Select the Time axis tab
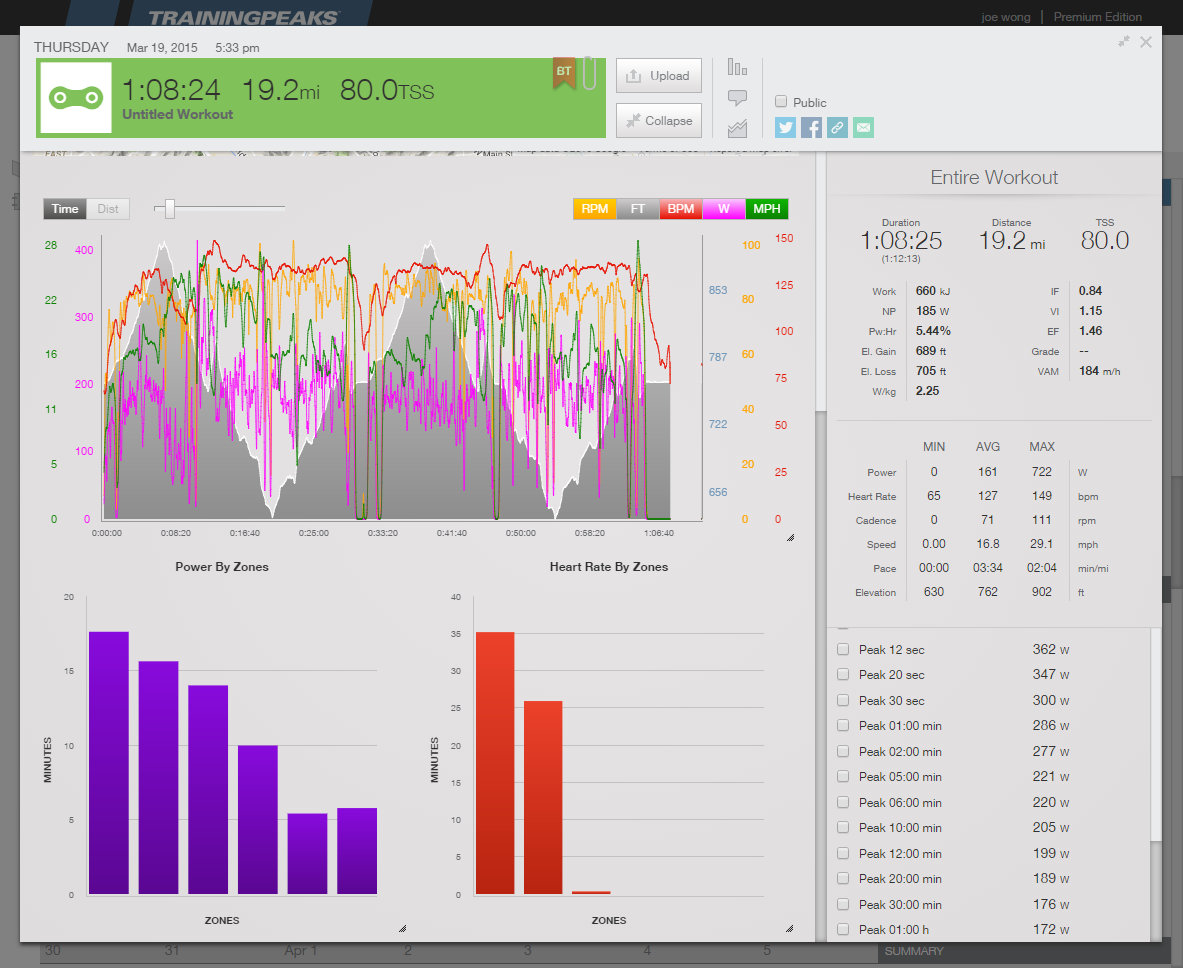Screen dimensions: 1183x968 click(x=65, y=209)
